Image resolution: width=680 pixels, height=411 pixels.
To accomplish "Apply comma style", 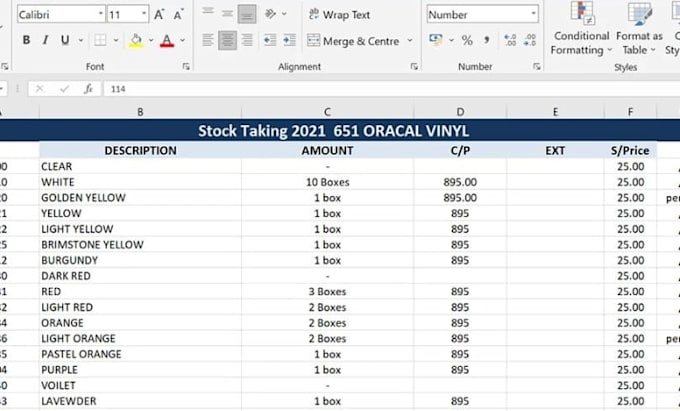I will [x=487, y=40].
